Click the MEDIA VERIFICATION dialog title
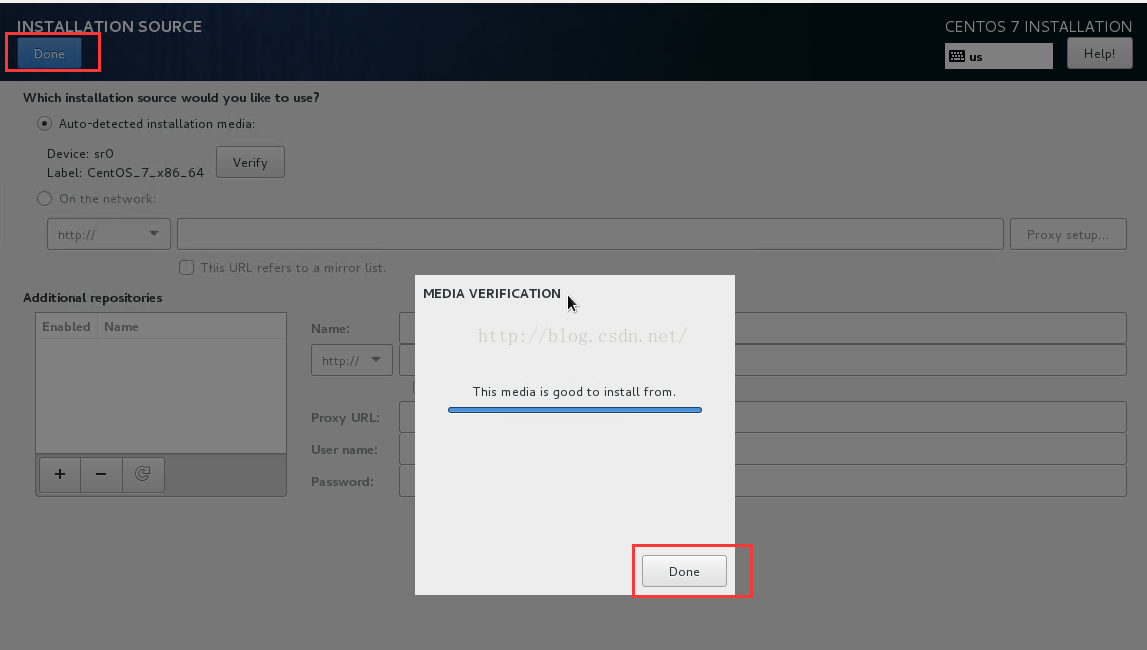This screenshot has width=1147, height=650. [492, 293]
